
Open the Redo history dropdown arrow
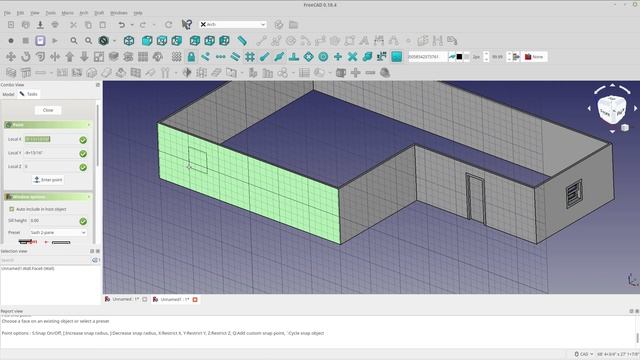(154, 25)
